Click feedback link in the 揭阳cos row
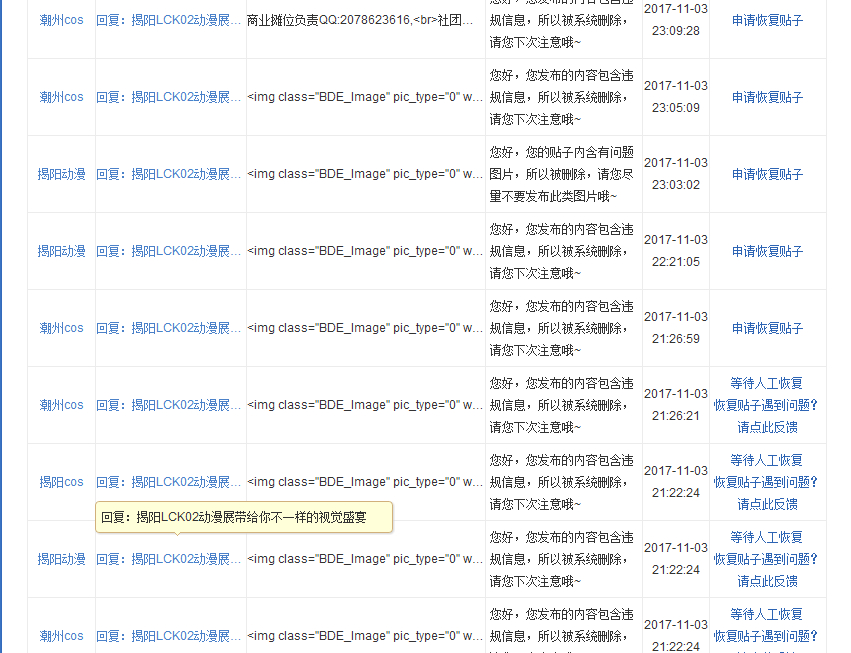 [x=767, y=504]
